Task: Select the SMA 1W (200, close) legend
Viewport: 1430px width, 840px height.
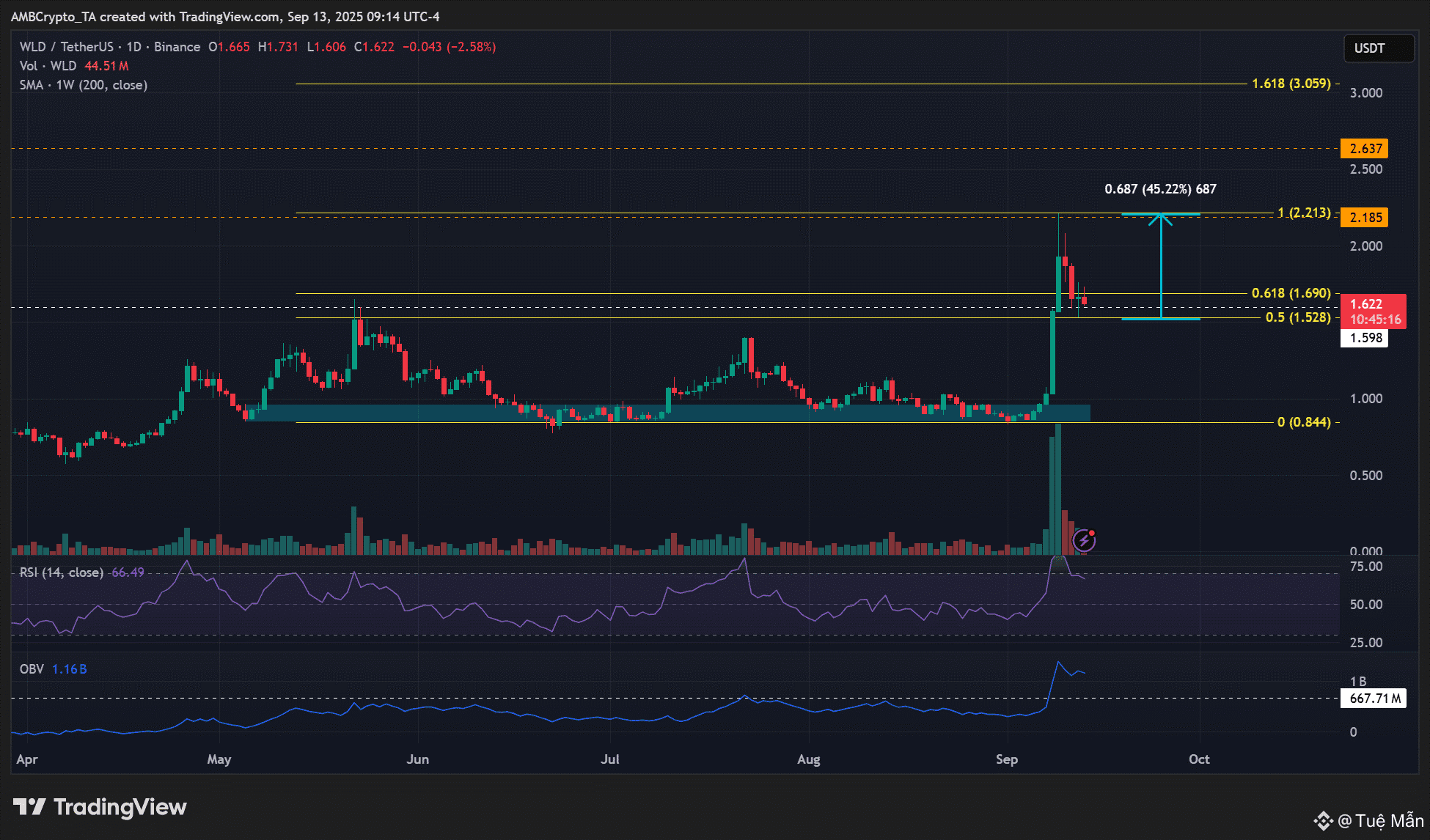Action: point(84,85)
